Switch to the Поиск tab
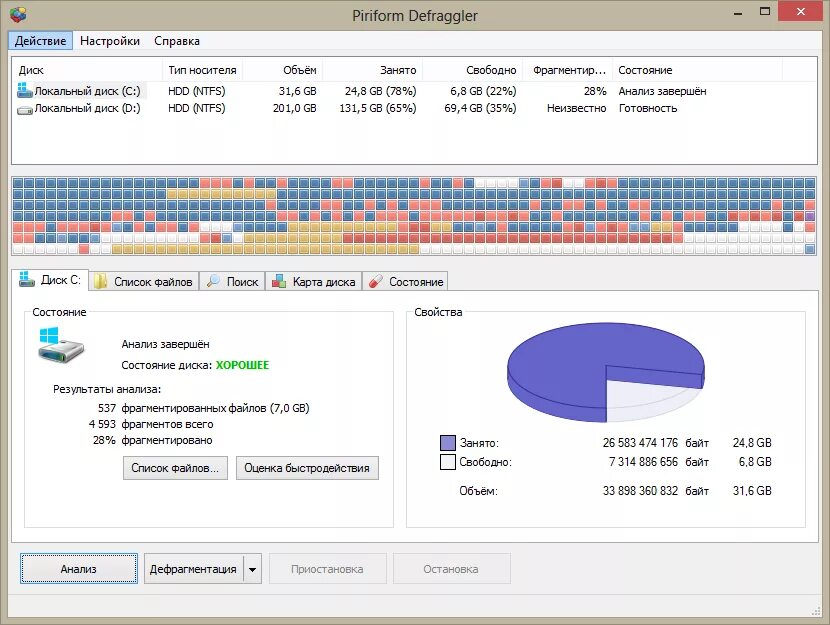 [233, 282]
